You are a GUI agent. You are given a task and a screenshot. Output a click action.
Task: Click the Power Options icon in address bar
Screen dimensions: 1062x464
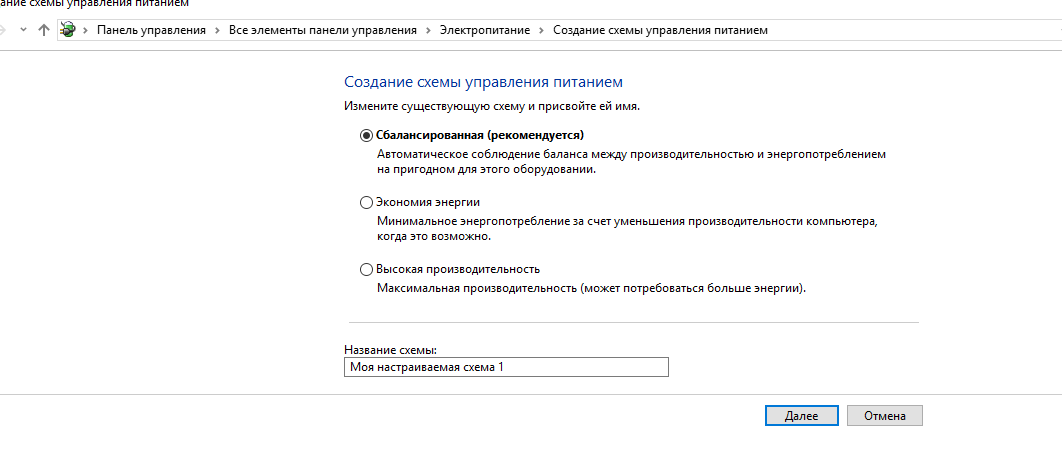(x=67, y=30)
